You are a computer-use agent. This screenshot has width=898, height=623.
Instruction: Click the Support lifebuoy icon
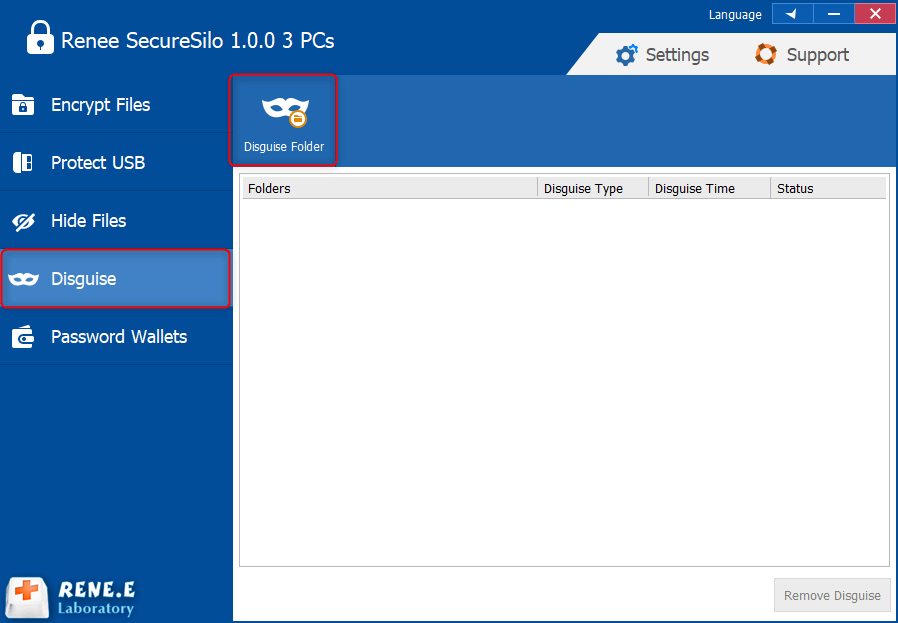766,55
